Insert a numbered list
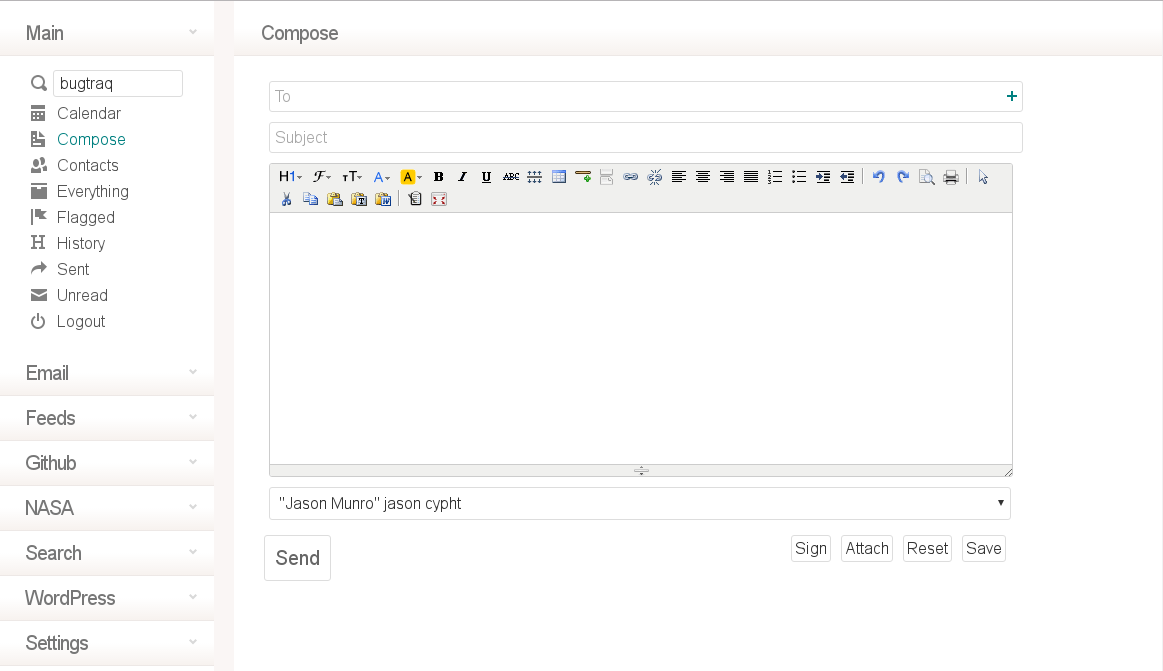The width and height of the screenshot is (1163, 671). [x=775, y=177]
